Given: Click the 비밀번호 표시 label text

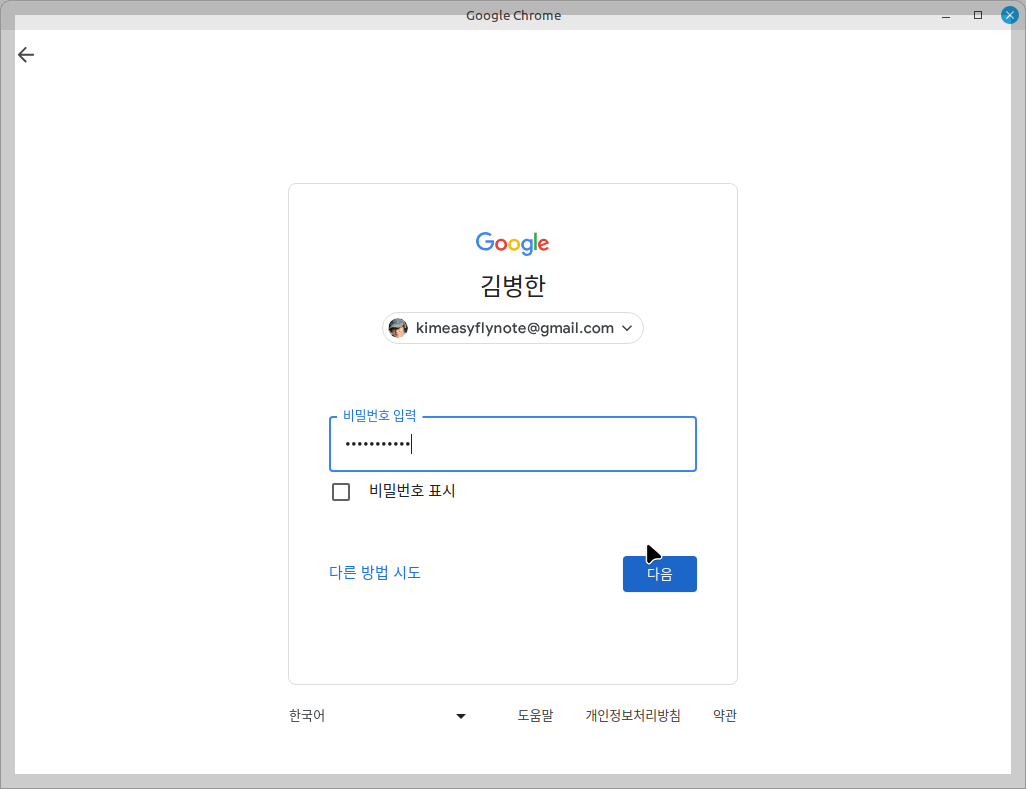Looking at the screenshot, I should (x=412, y=491).
